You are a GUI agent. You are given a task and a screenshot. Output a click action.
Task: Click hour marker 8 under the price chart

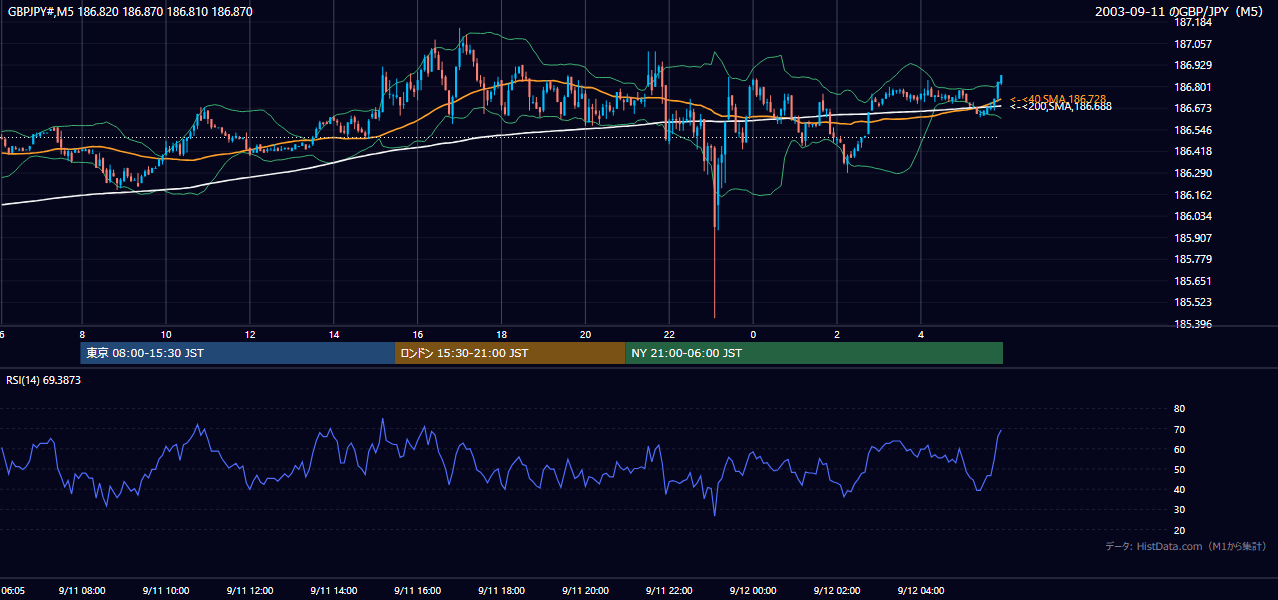pyautogui.click(x=82, y=334)
